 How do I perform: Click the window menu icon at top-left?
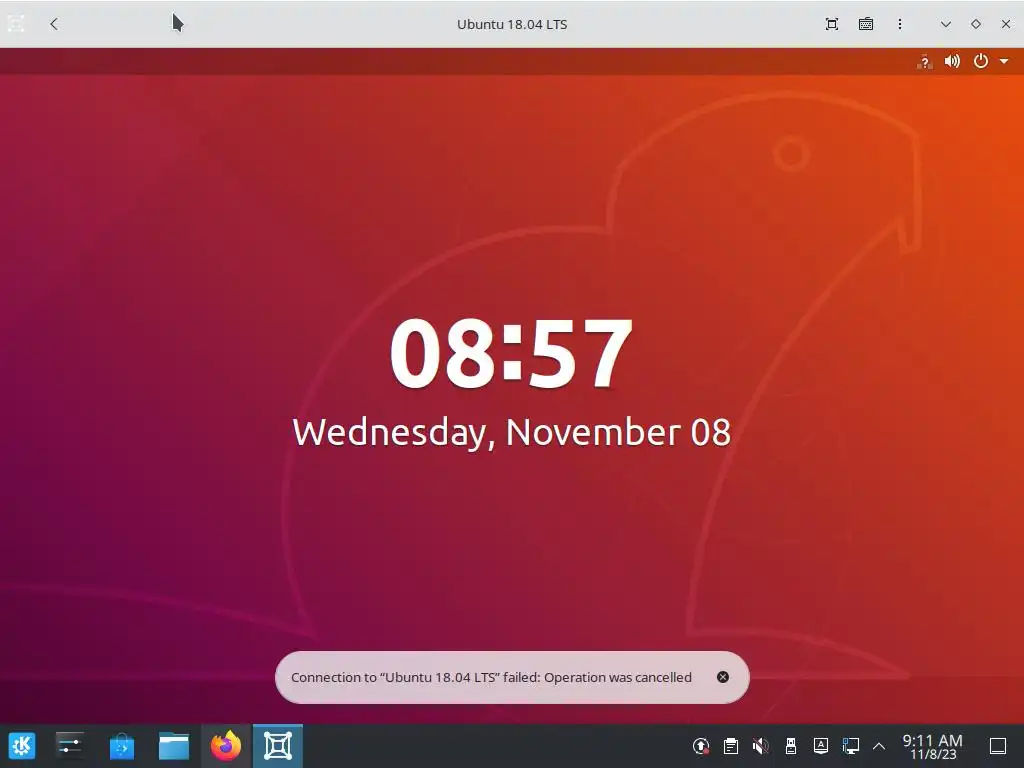[16, 24]
